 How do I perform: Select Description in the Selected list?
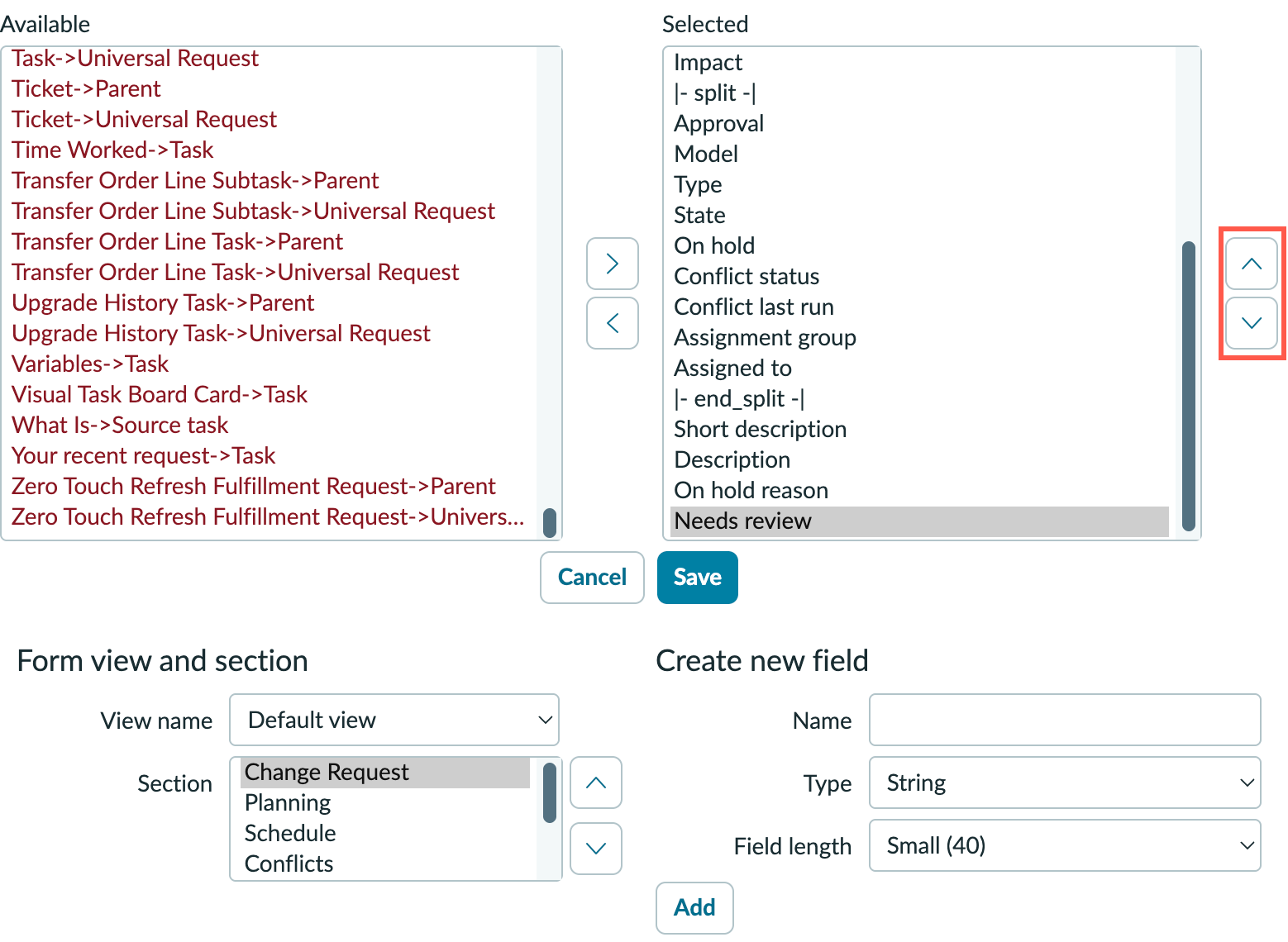pos(919,460)
